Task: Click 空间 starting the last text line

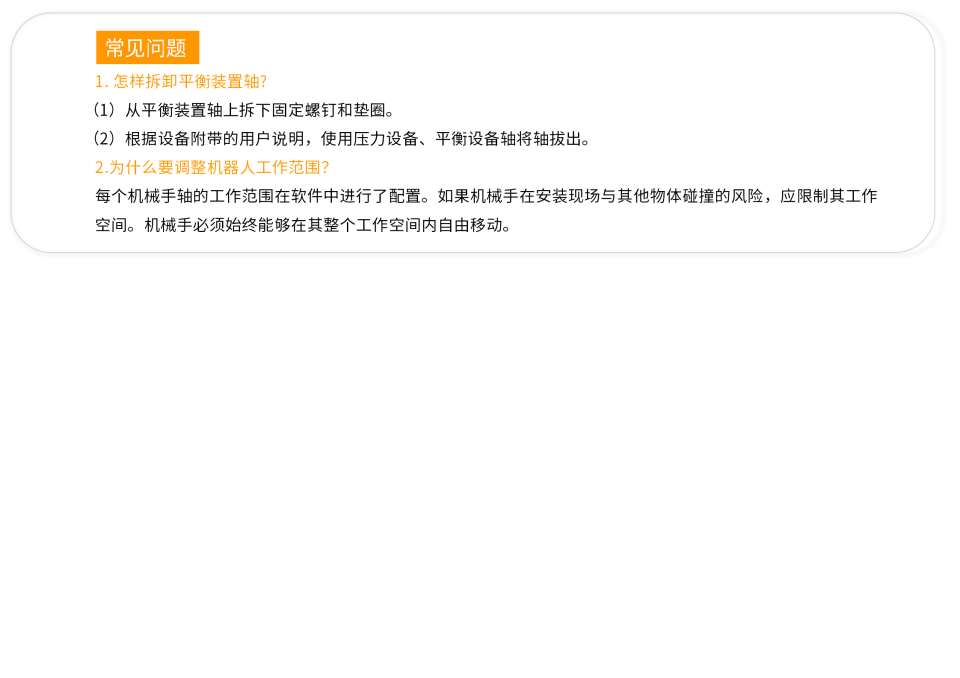Action: (111, 225)
